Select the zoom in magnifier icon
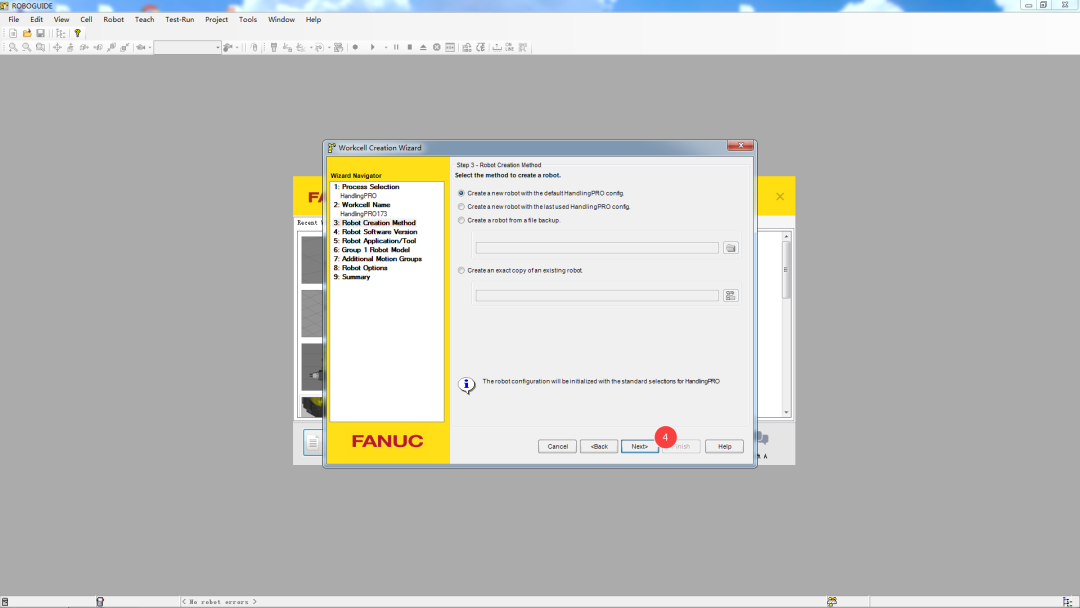1080x608 pixels. [x=13, y=48]
